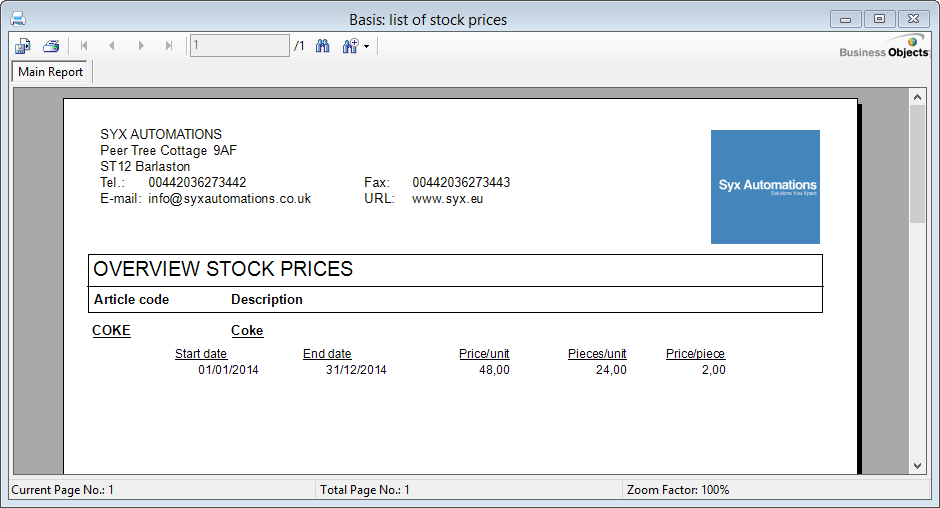Click the Print Report printer icon
Screen dimensions: 940x508
(51, 46)
